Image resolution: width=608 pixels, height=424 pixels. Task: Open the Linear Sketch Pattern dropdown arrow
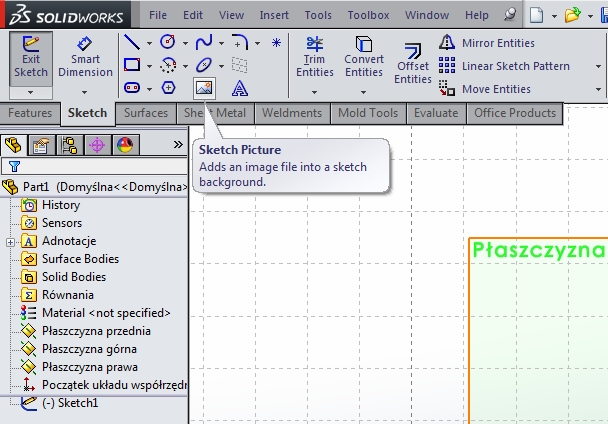click(598, 66)
